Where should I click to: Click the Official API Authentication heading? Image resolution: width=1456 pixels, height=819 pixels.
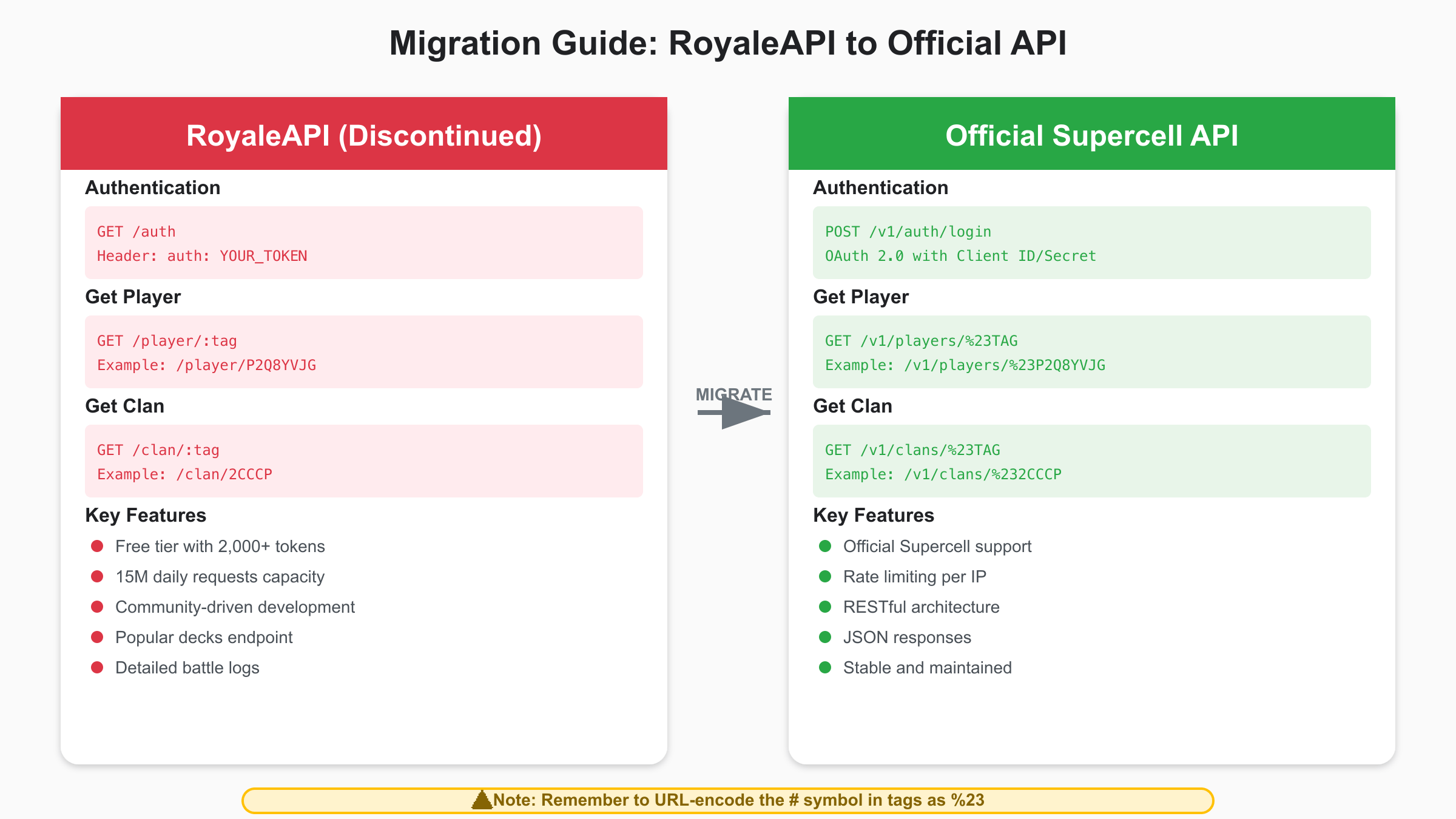881,188
